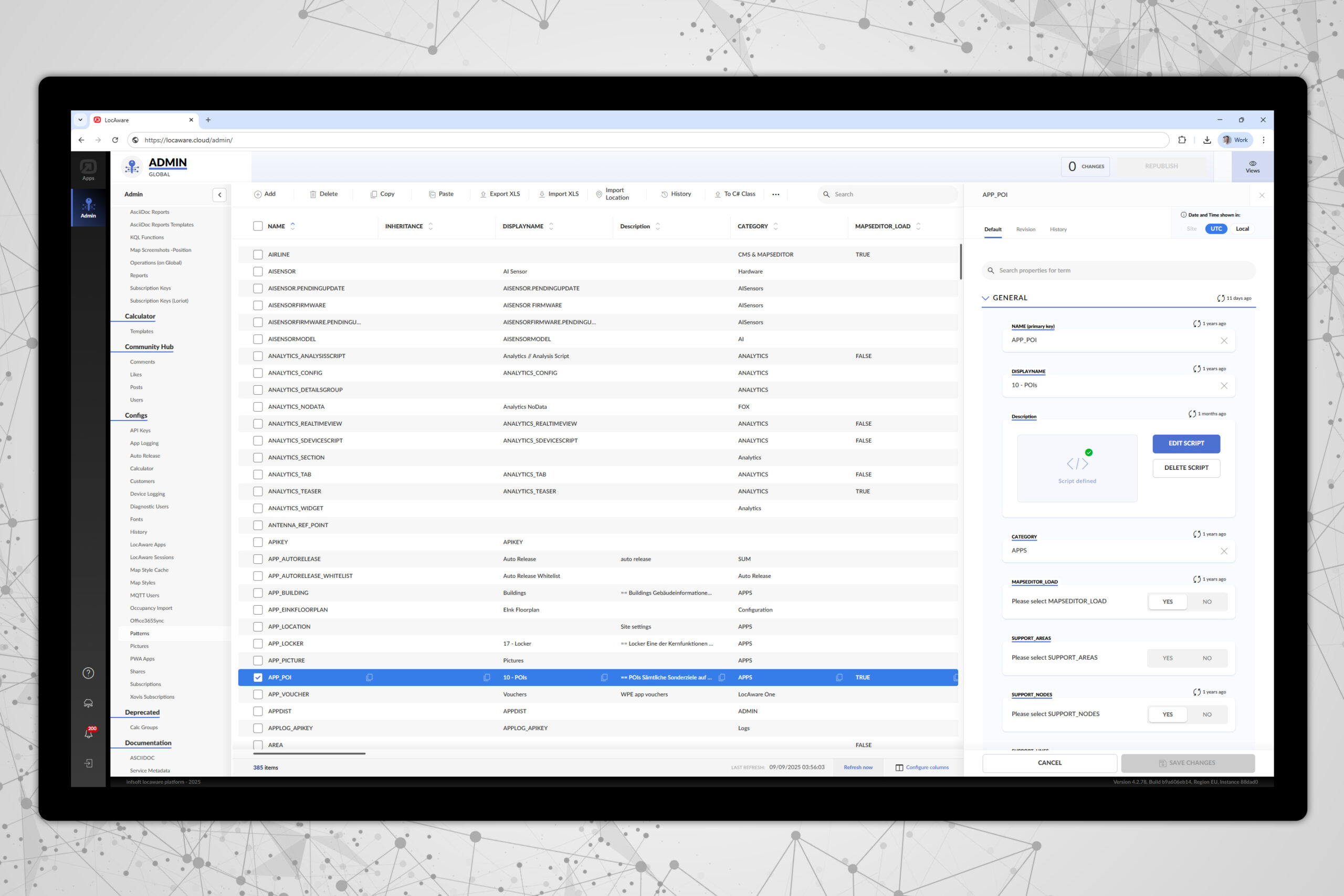Switch to the Revision tab
The height and width of the screenshot is (896, 1344).
point(1025,230)
